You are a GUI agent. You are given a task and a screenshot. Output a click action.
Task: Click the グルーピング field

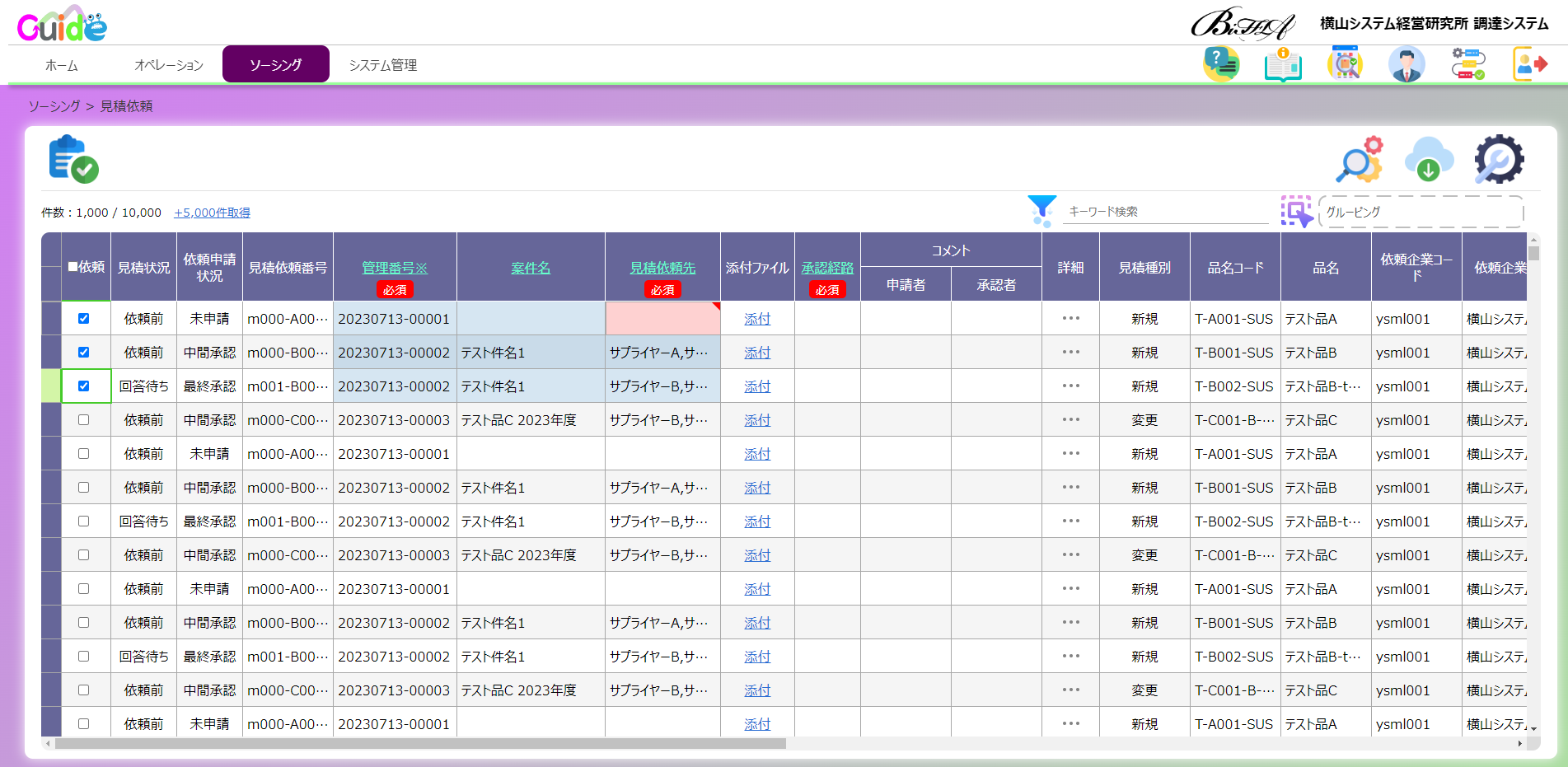[1421, 212]
